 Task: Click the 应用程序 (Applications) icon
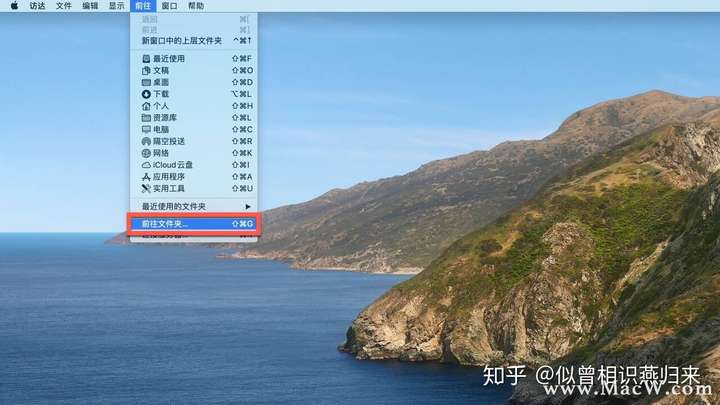point(146,177)
